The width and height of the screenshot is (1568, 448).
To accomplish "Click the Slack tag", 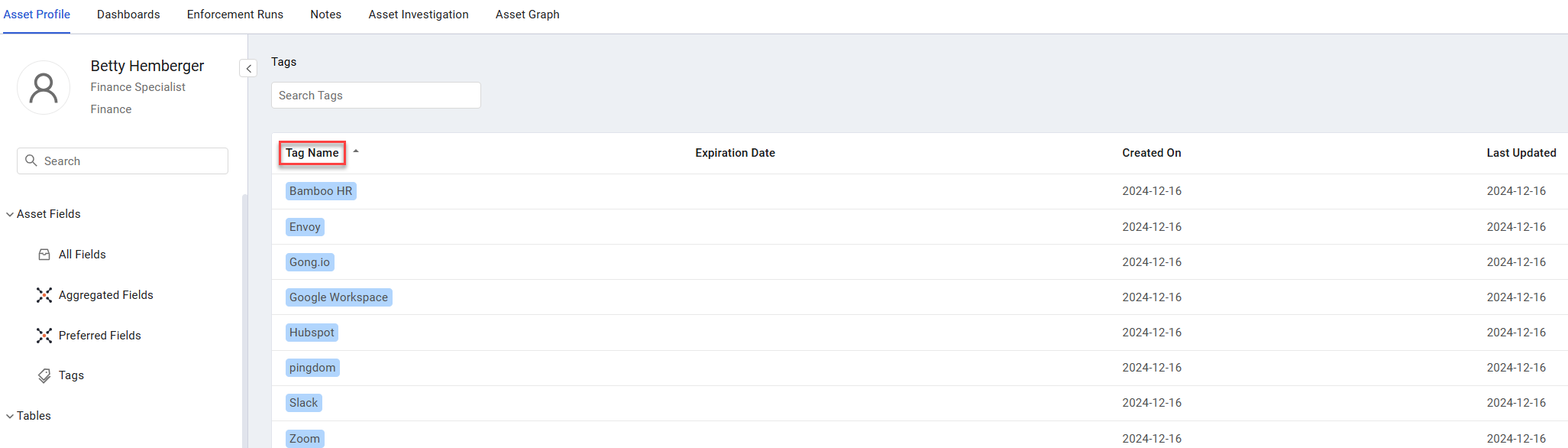I will coord(303,403).
